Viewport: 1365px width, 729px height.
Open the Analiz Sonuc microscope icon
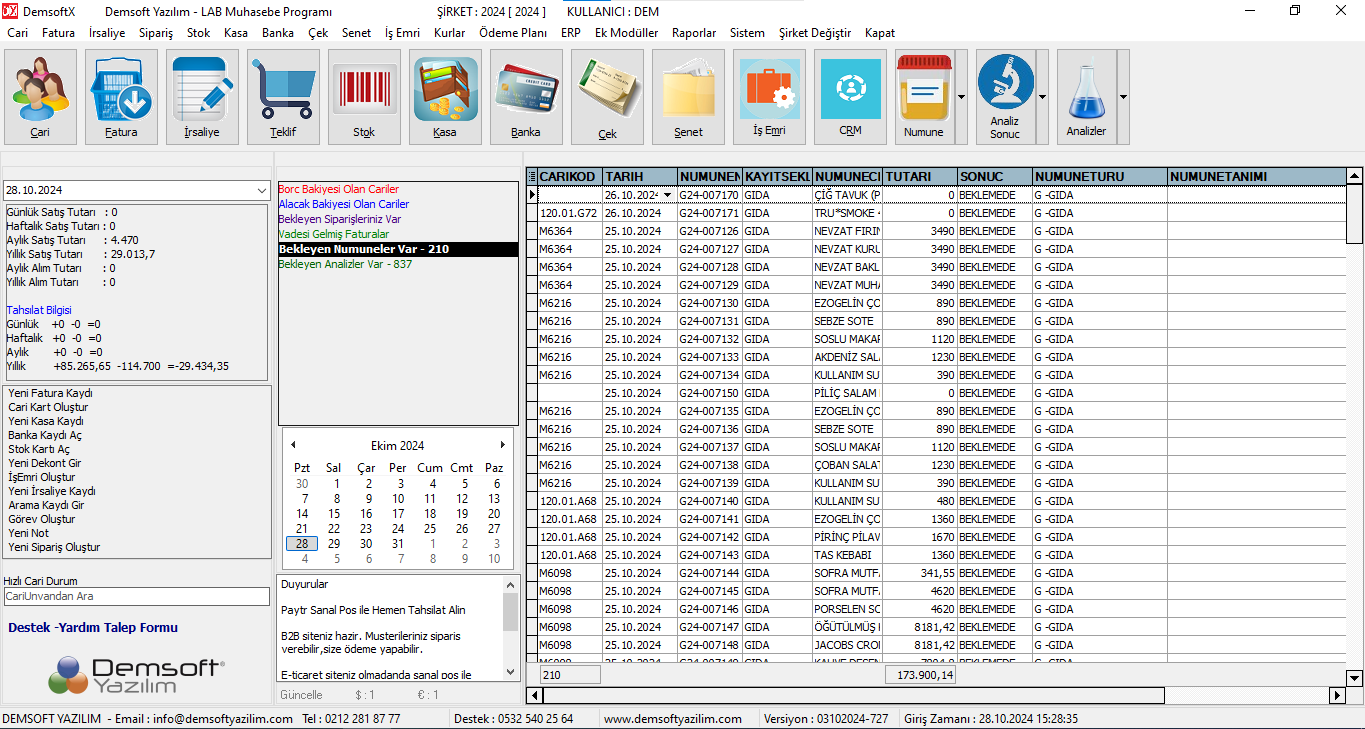point(1005,97)
